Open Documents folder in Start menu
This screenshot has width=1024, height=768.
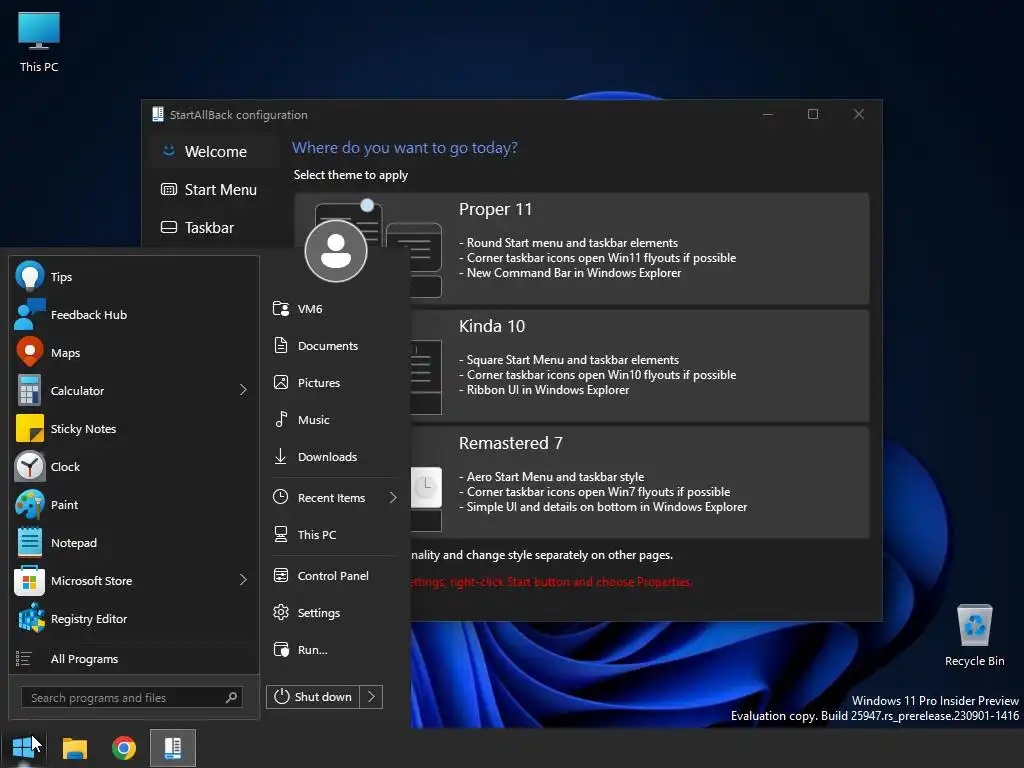pos(334,345)
